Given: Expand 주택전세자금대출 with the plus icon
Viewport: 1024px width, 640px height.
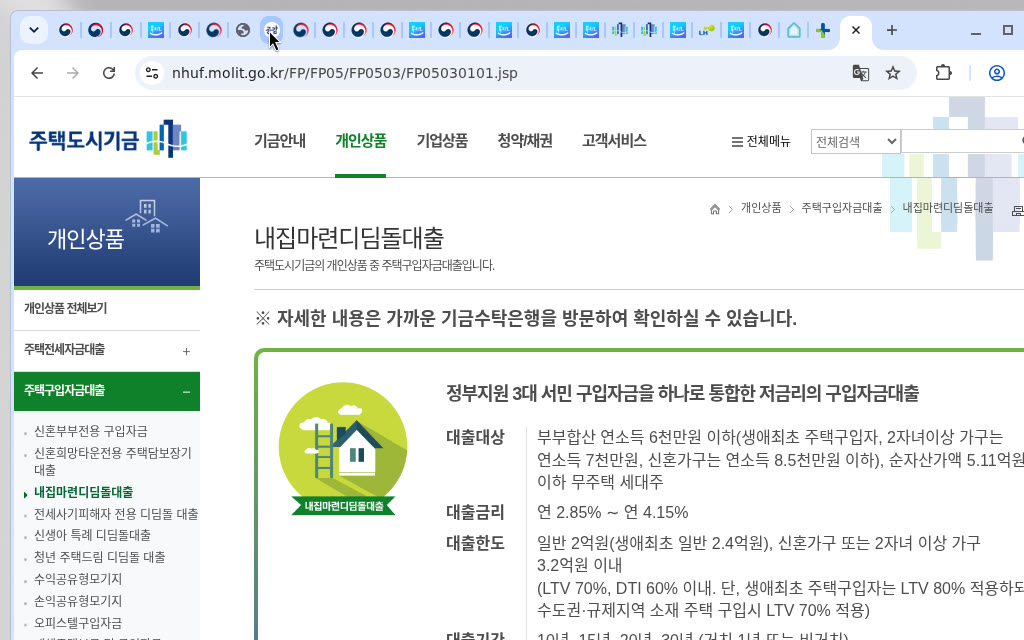Looking at the screenshot, I should (186, 351).
